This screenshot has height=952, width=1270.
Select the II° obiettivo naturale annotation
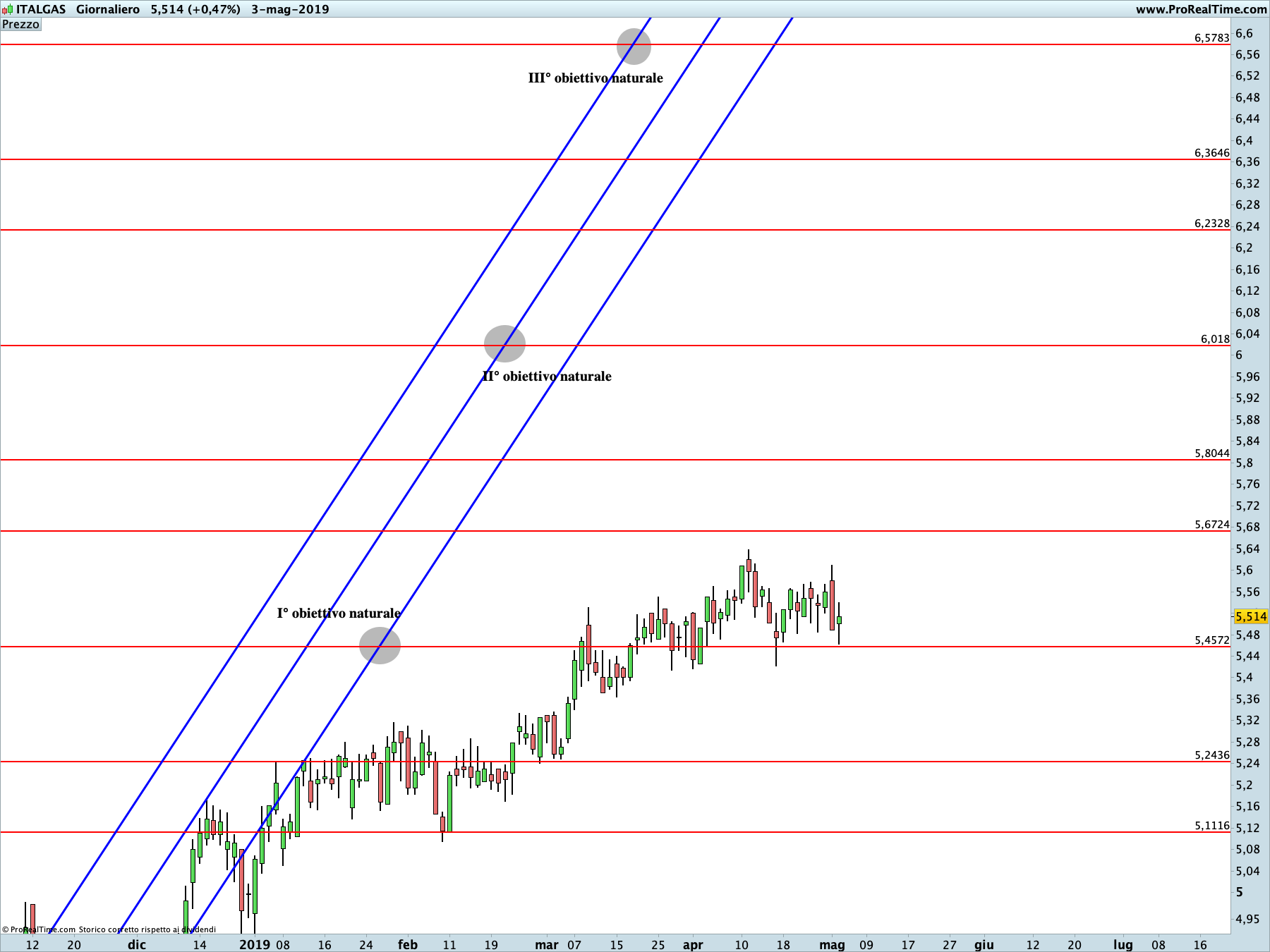(547, 377)
